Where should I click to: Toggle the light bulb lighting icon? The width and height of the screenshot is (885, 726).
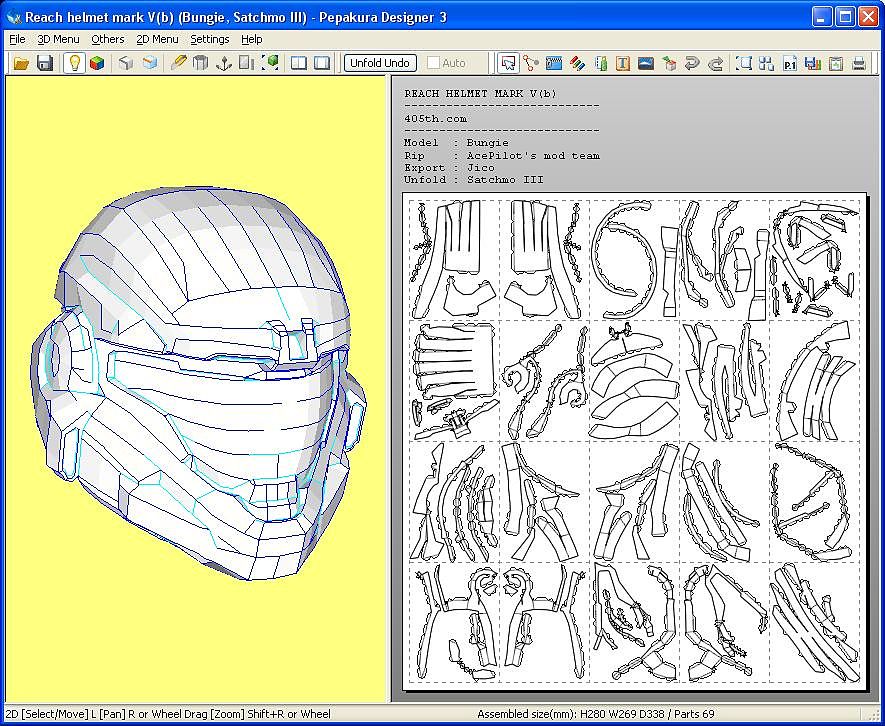(x=74, y=63)
